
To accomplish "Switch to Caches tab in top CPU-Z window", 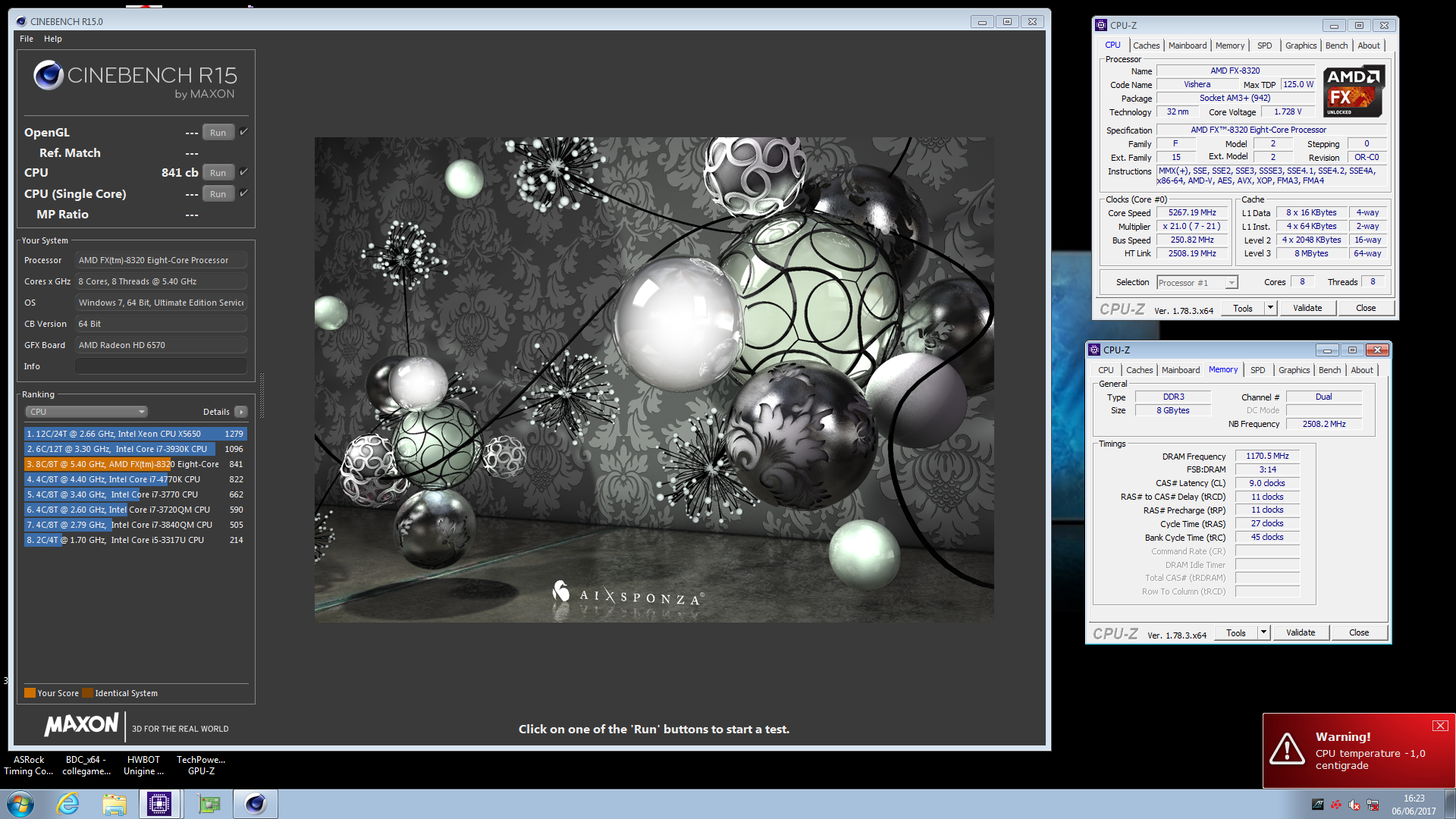I will point(1146,45).
